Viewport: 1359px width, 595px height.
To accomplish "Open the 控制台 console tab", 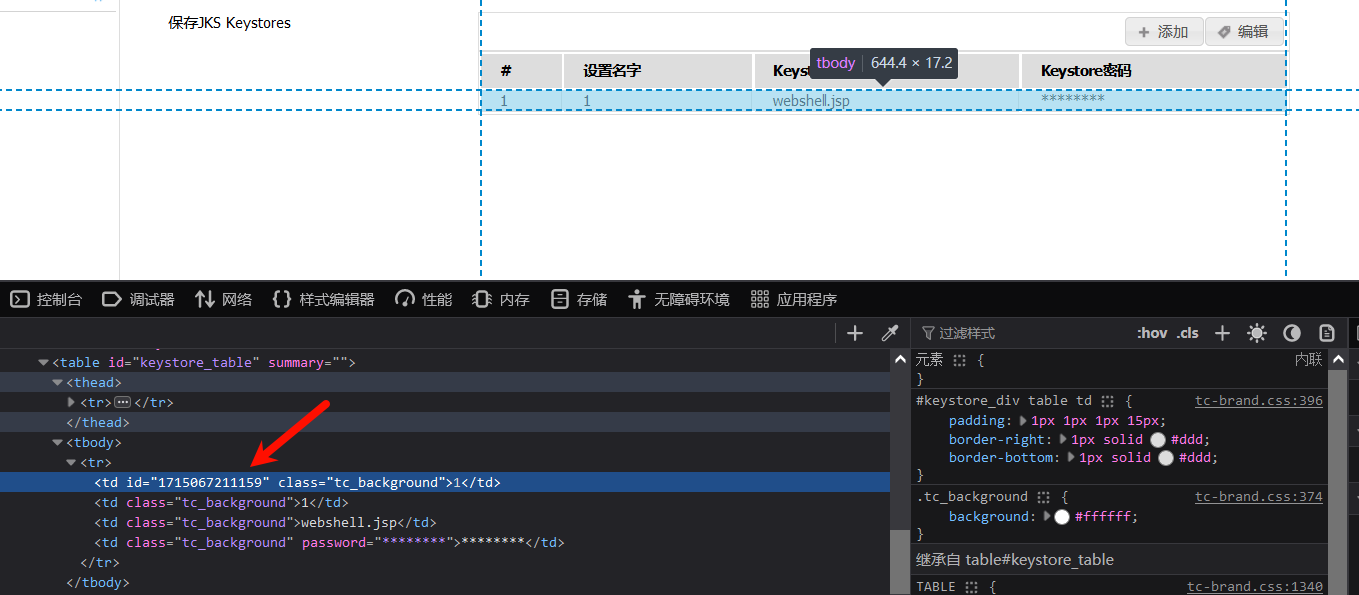I will (47, 299).
